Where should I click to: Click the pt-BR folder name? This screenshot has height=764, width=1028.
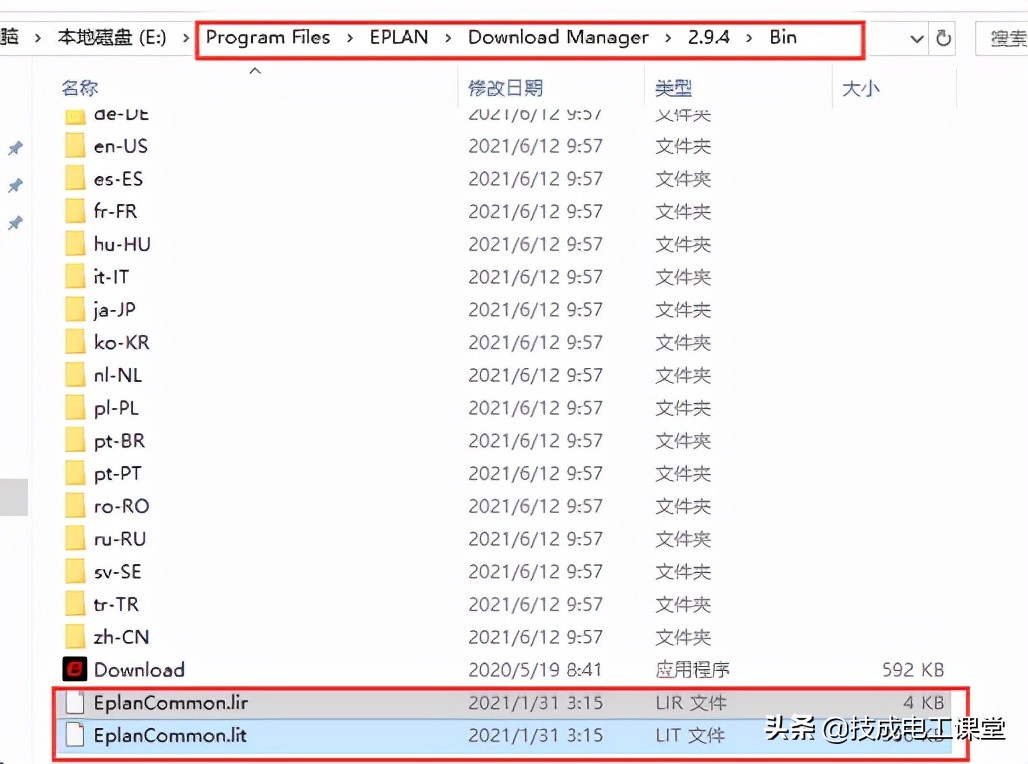click(119, 441)
